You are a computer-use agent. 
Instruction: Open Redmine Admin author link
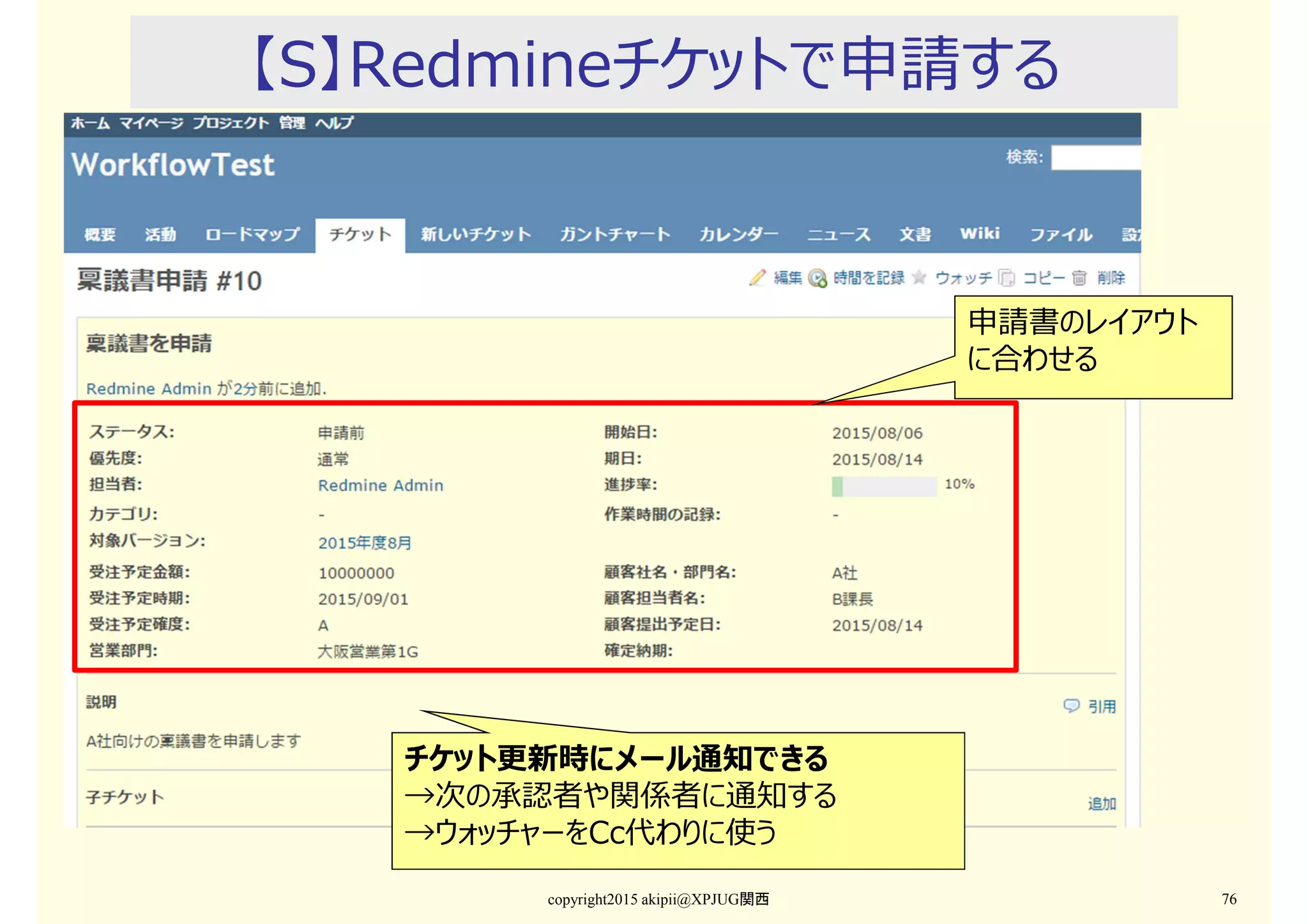pyautogui.click(x=149, y=388)
